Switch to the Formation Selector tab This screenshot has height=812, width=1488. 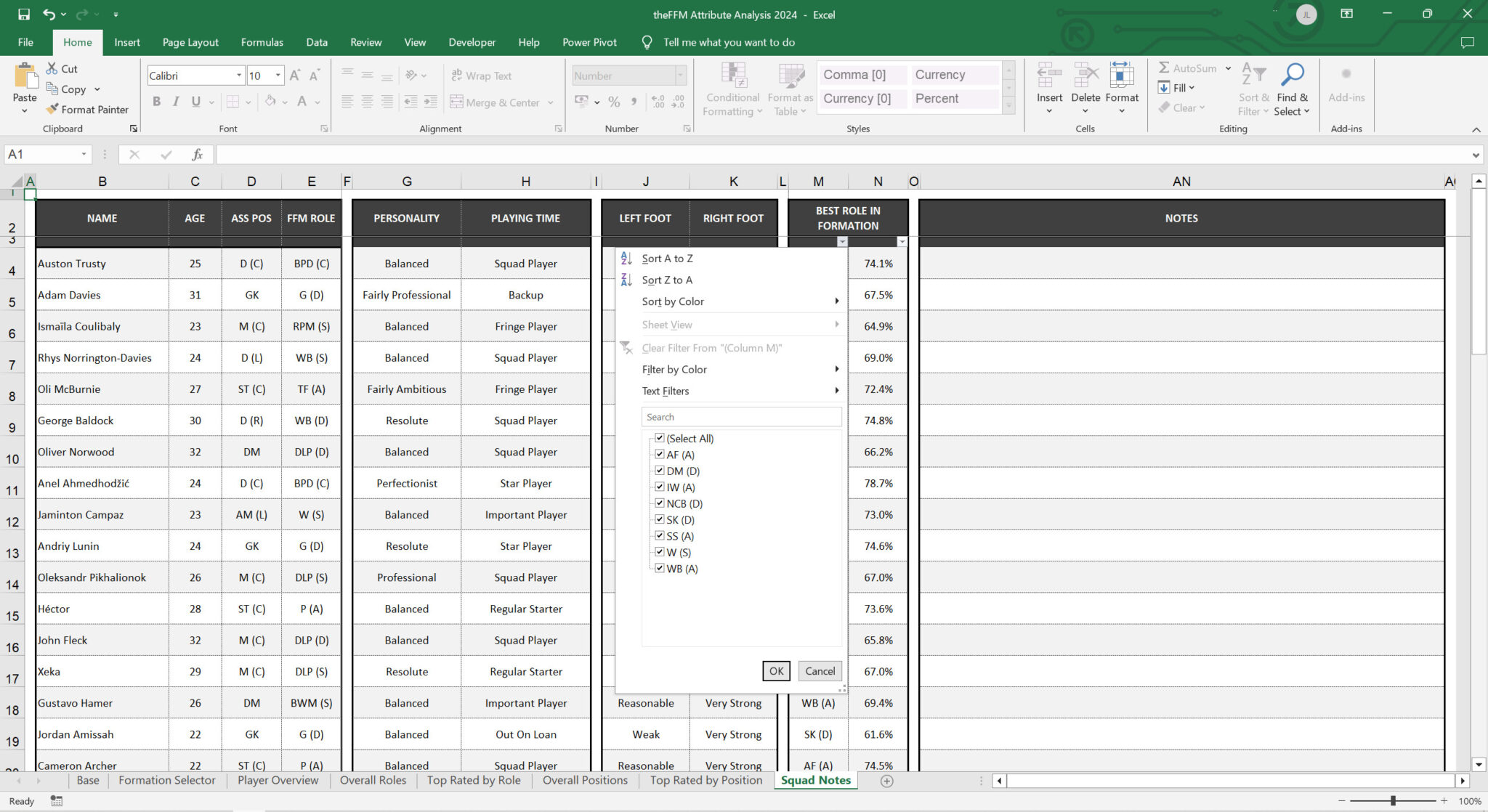click(x=167, y=780)
